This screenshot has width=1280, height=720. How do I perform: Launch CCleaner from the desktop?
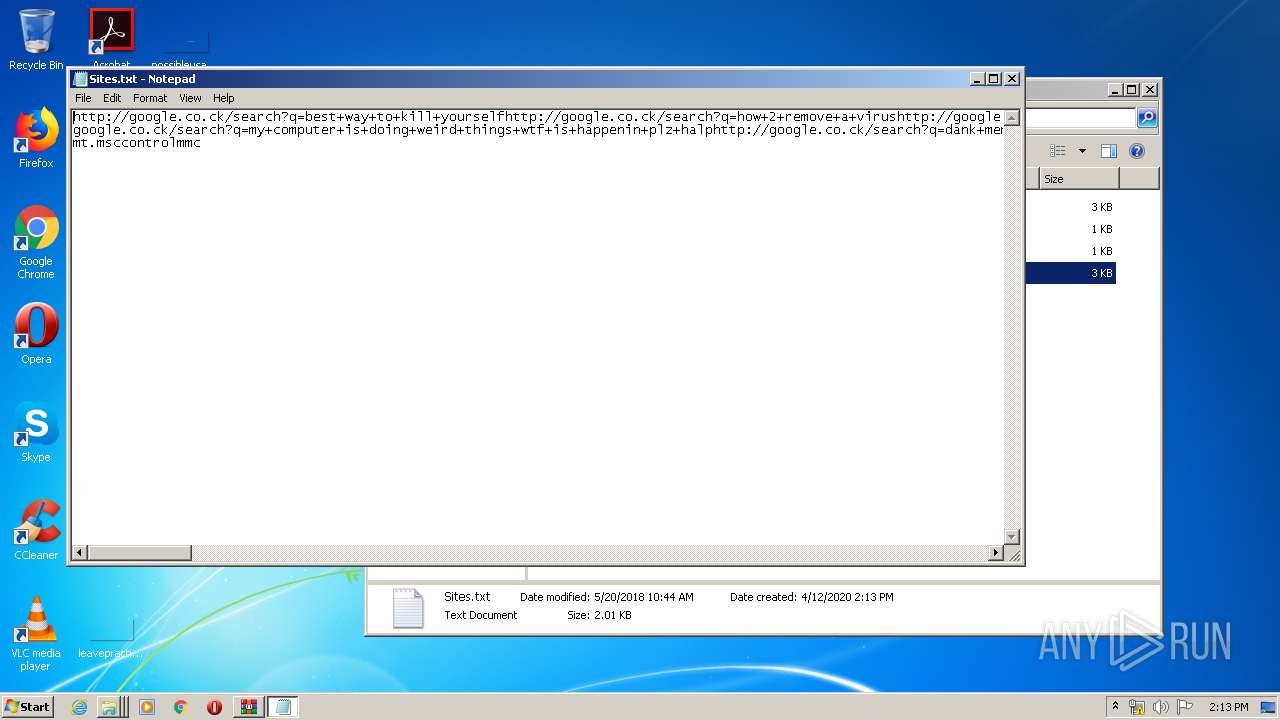[x=36, y=530]
